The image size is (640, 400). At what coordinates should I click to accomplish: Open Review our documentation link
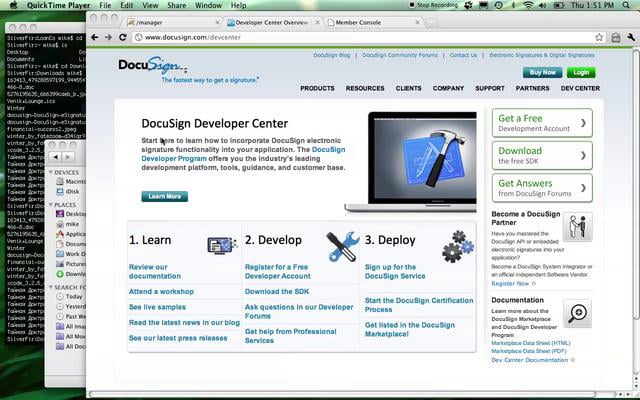click(x=155, y=271)
